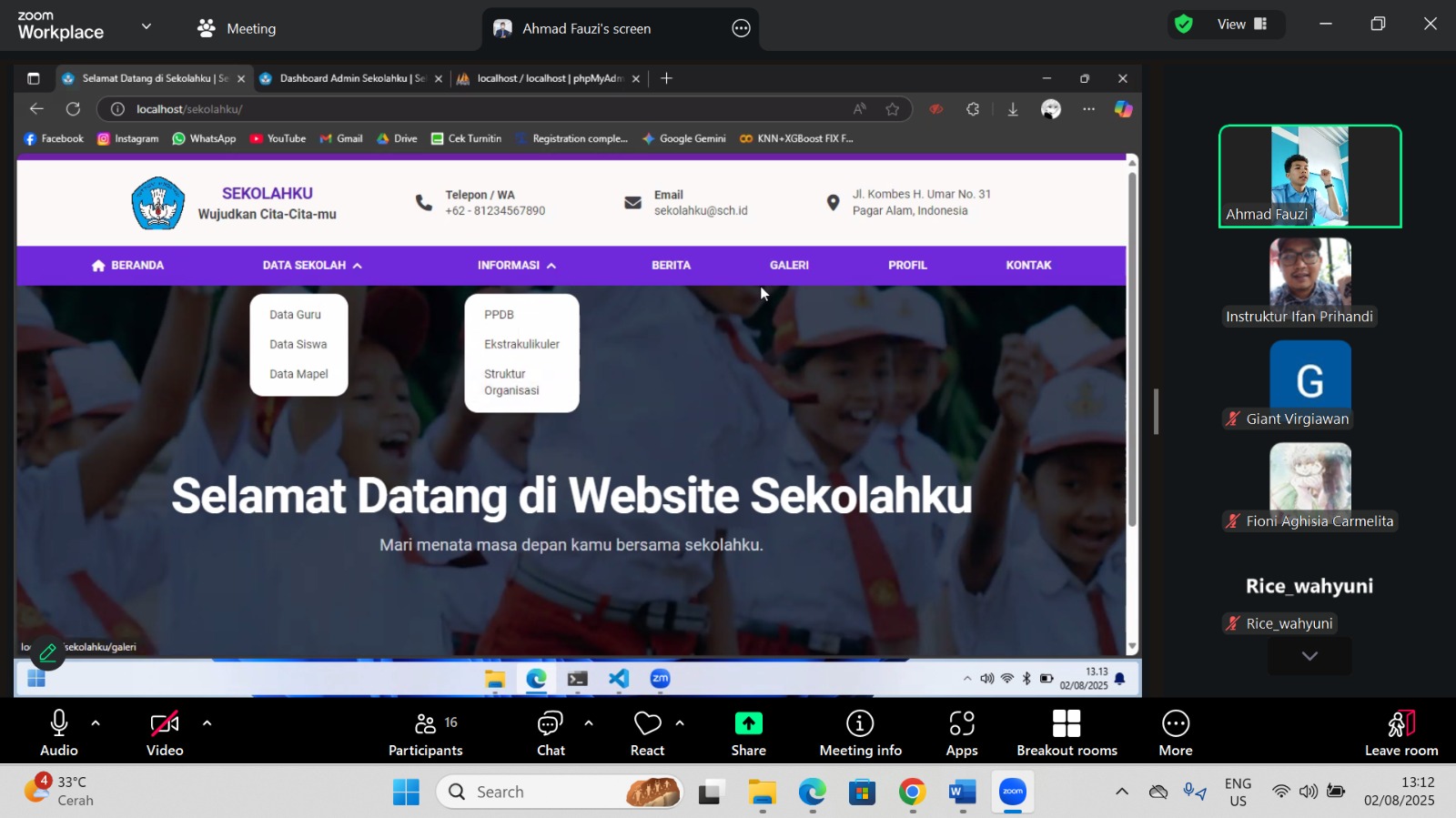The image size is (1456, 818).
Task: Open the Zoom Workplace dropdown chevron
Action: coord(146,27)
